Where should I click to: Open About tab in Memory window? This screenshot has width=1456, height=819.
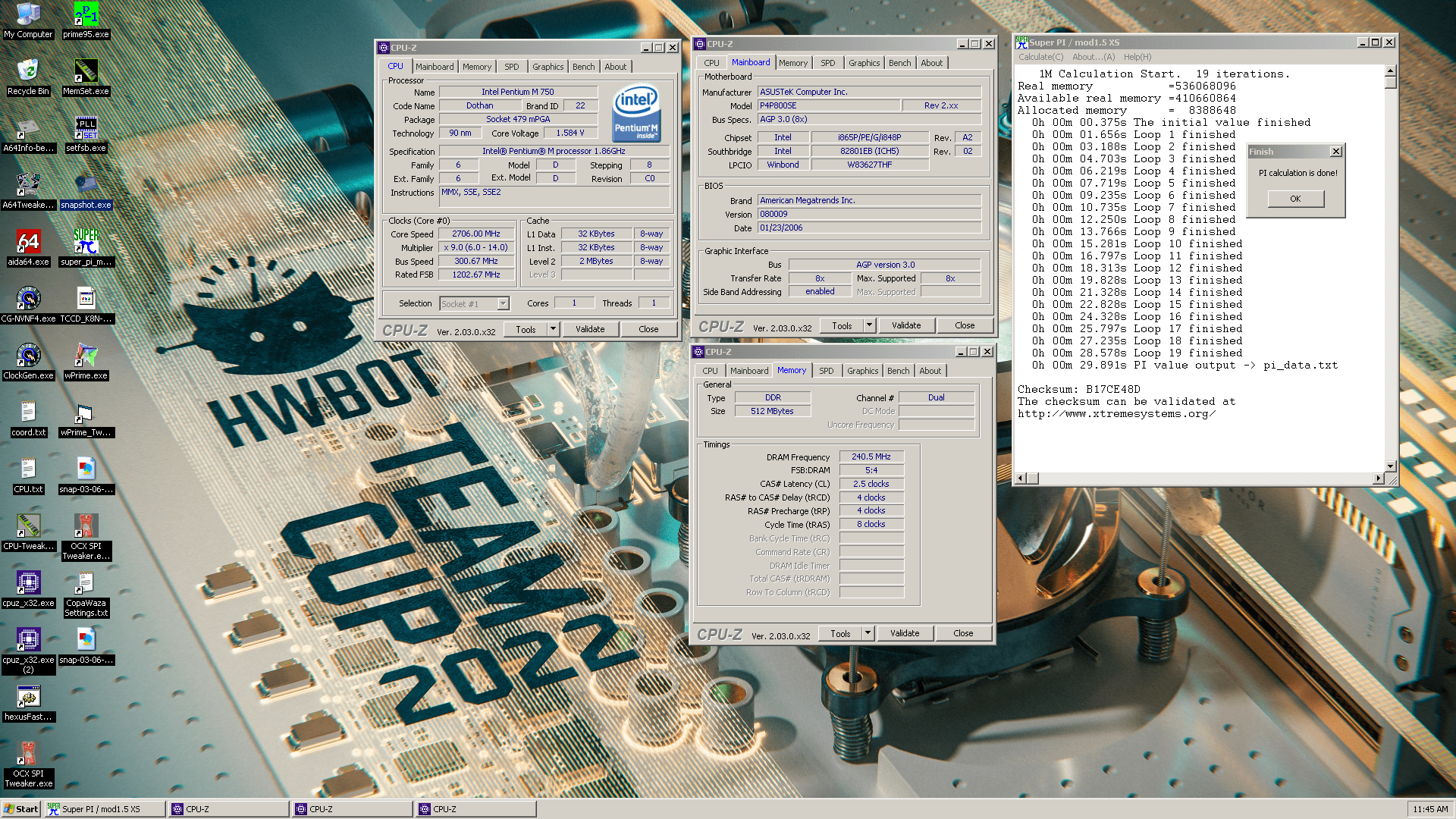tap(930, 371)
